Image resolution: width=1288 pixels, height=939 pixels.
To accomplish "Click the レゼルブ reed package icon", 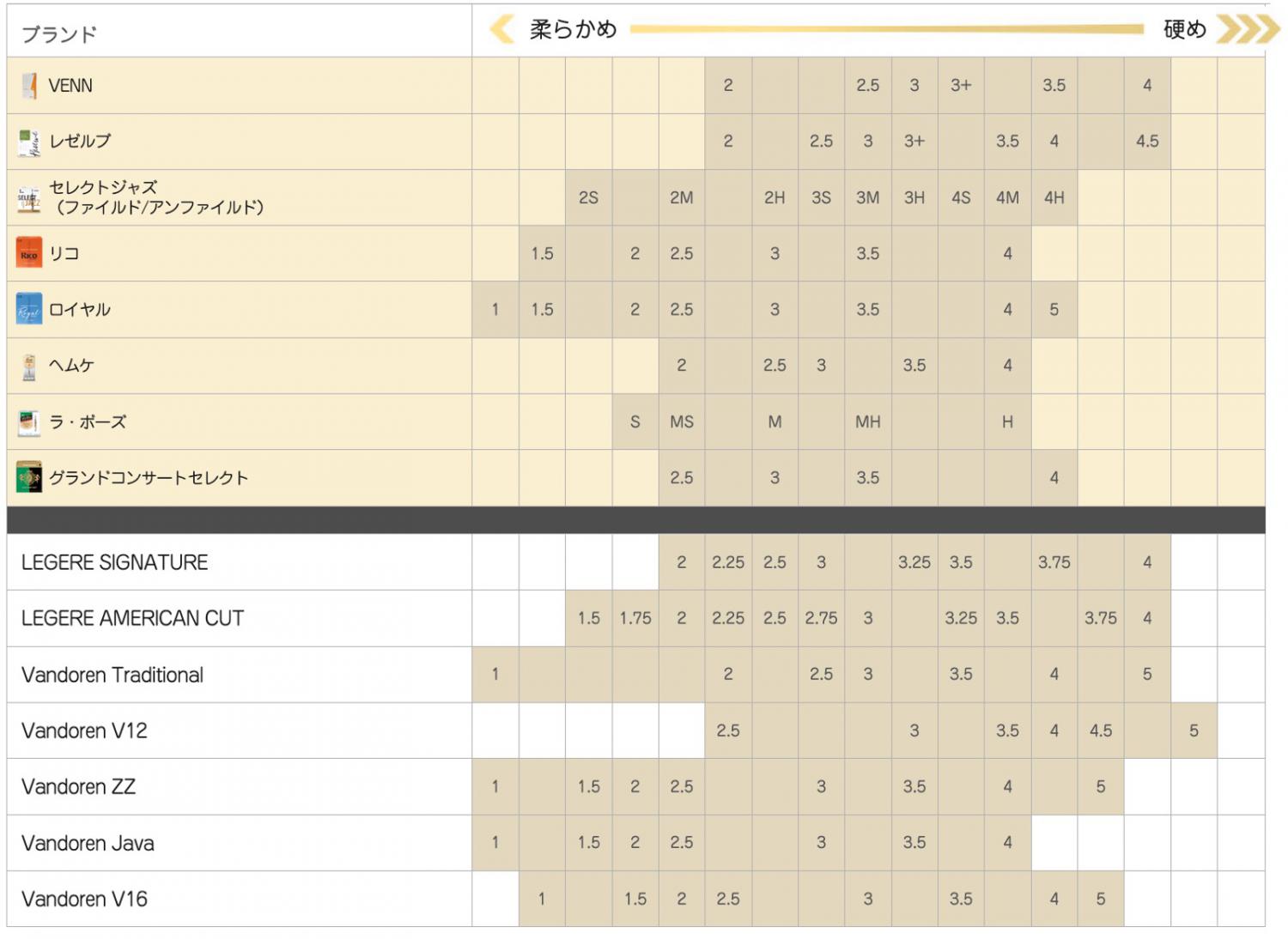I will [x=29, y=142].
